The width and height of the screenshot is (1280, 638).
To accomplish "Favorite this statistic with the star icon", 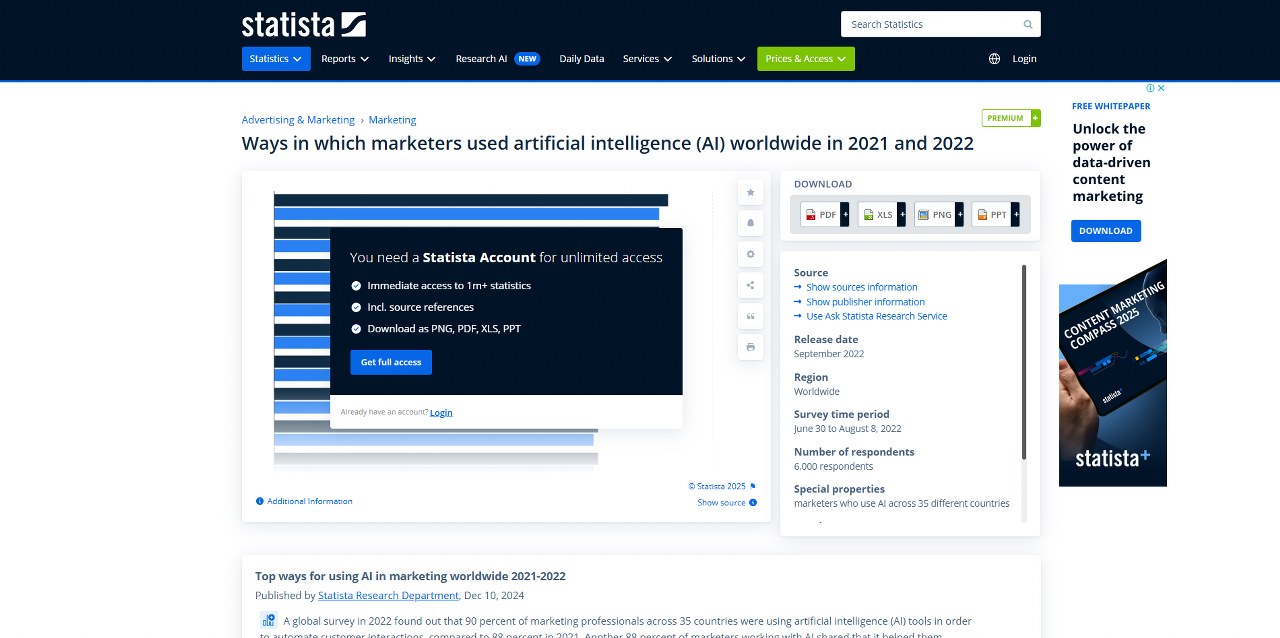I will 750,192.
